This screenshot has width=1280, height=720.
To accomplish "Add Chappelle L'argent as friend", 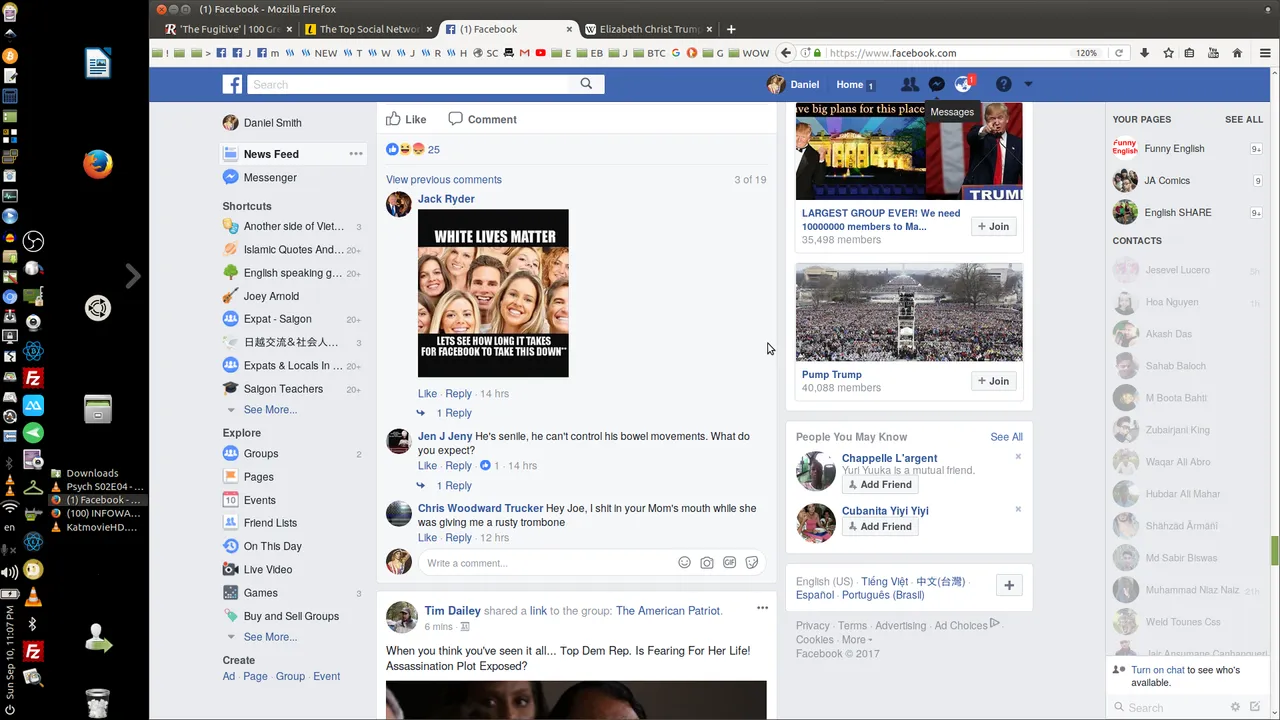I will click(879, 485).
